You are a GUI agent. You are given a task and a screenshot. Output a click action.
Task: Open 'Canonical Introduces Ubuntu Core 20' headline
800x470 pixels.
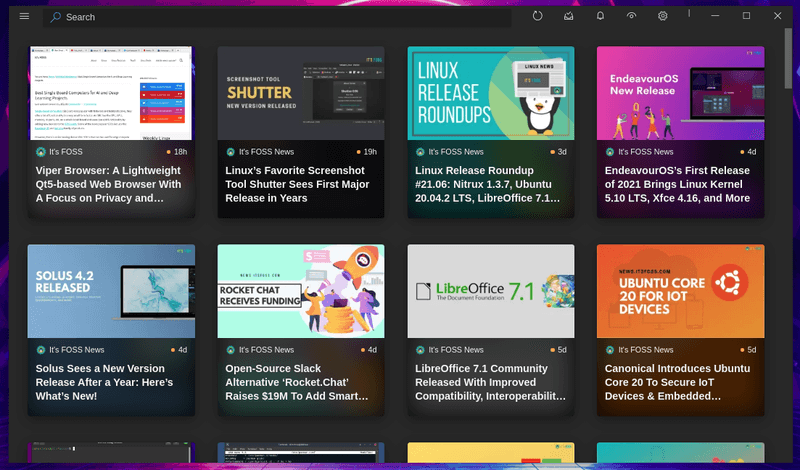click(677, 382)
